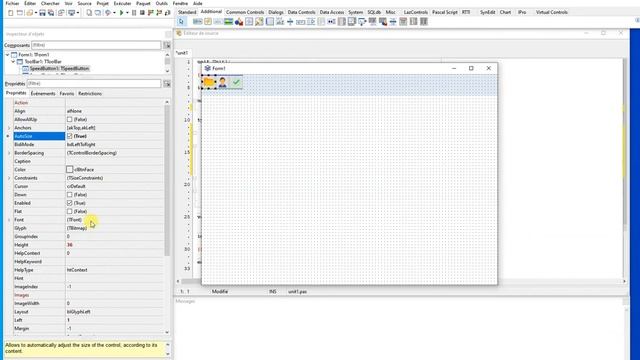Click the New Unit toolbar icon
This screenshot has height=360, width=640.
click(x=11, y=13)
